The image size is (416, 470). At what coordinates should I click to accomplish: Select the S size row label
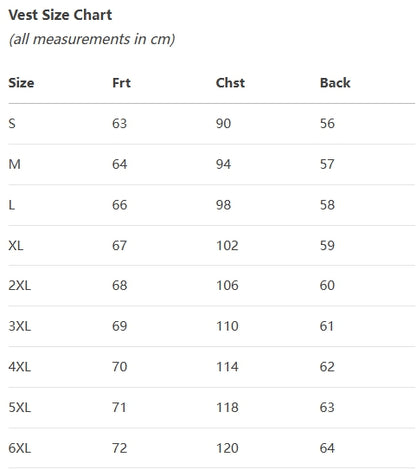[x=12, y=124]
